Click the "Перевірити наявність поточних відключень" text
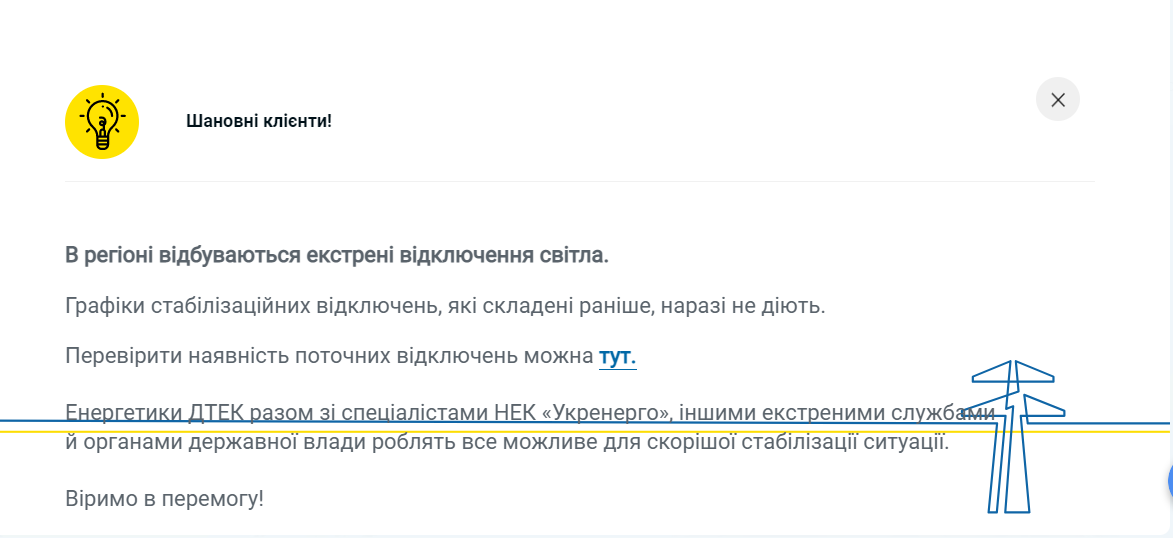This screenshot has width=1173, height=538. click(x=329, y=356)
